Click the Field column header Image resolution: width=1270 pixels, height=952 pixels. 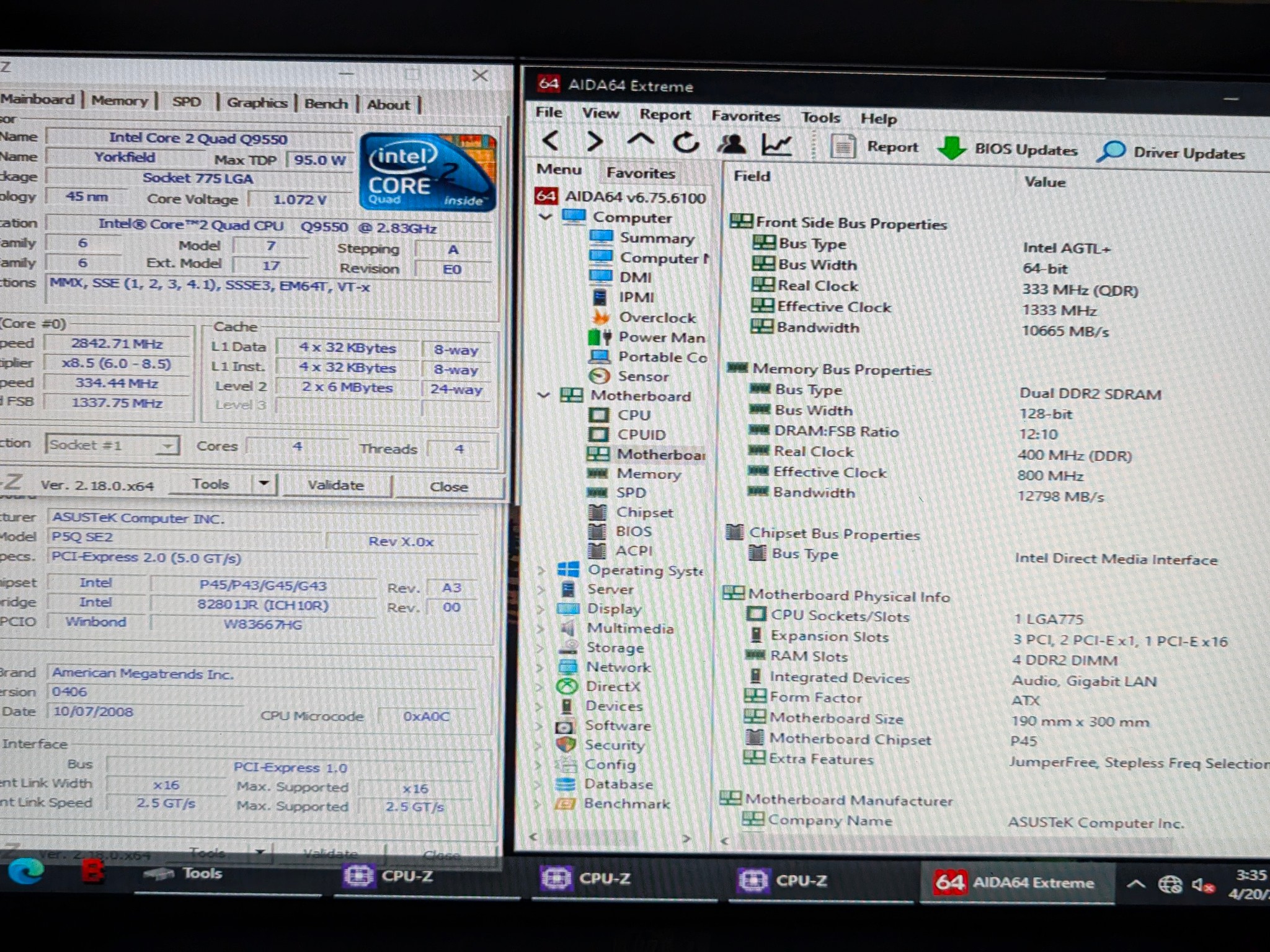click(x=752, y=176)
